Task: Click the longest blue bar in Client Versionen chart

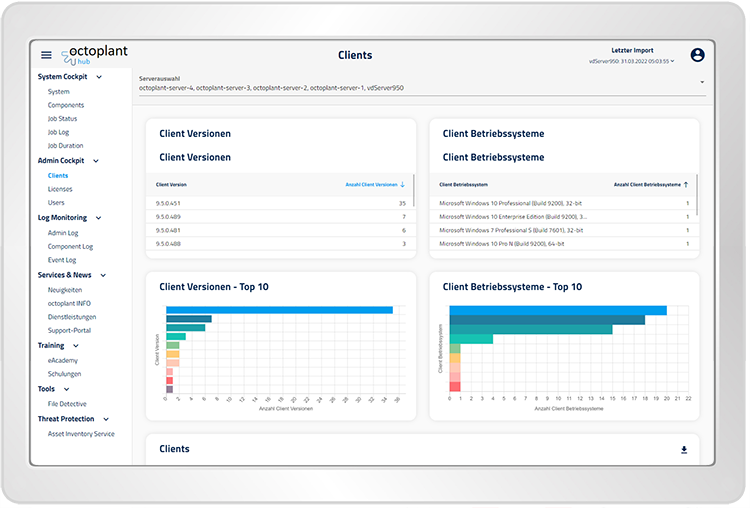Action: (x=279, y=310)
